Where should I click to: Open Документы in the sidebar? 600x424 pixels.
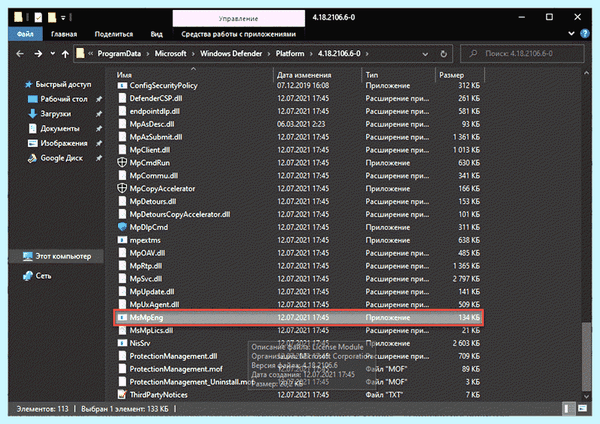click(x=60, y=129)
